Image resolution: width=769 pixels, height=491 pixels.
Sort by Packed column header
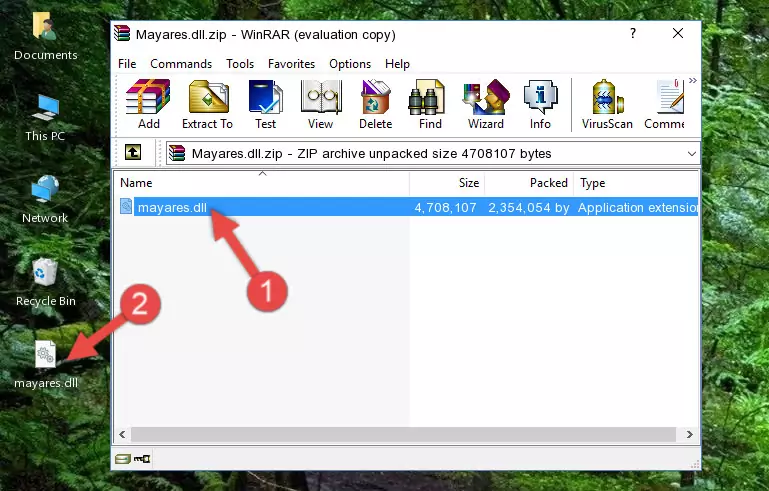[x=529, y=183]
